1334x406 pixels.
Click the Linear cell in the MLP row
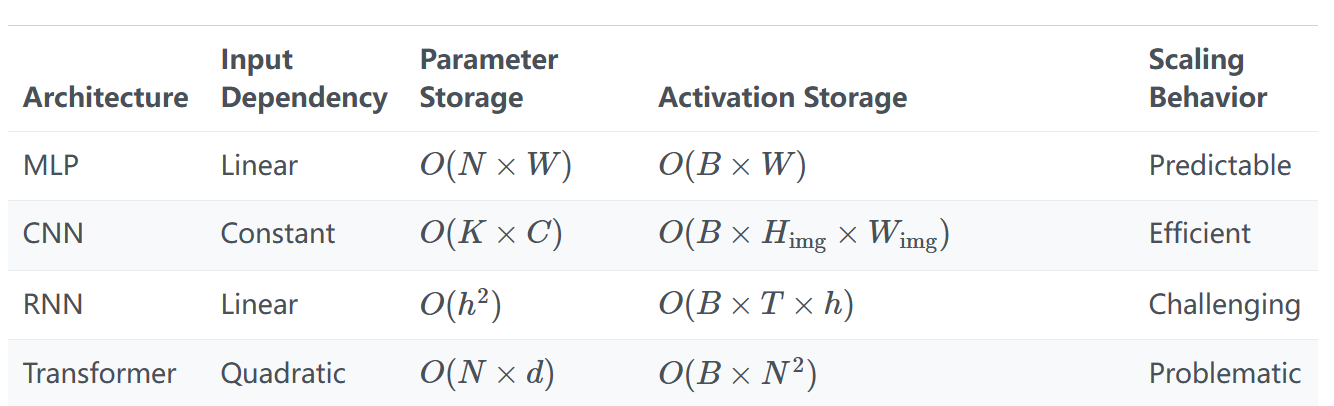tap(259, 165)
